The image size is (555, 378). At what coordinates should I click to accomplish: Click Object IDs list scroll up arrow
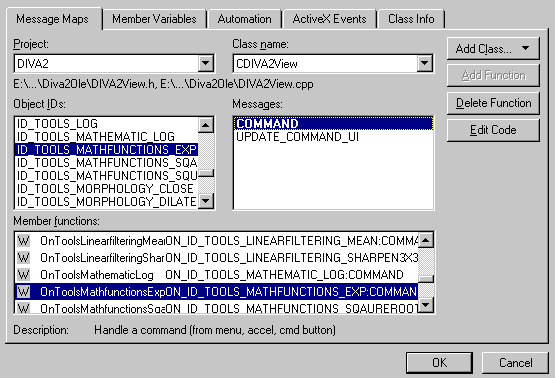pos(206,125)
